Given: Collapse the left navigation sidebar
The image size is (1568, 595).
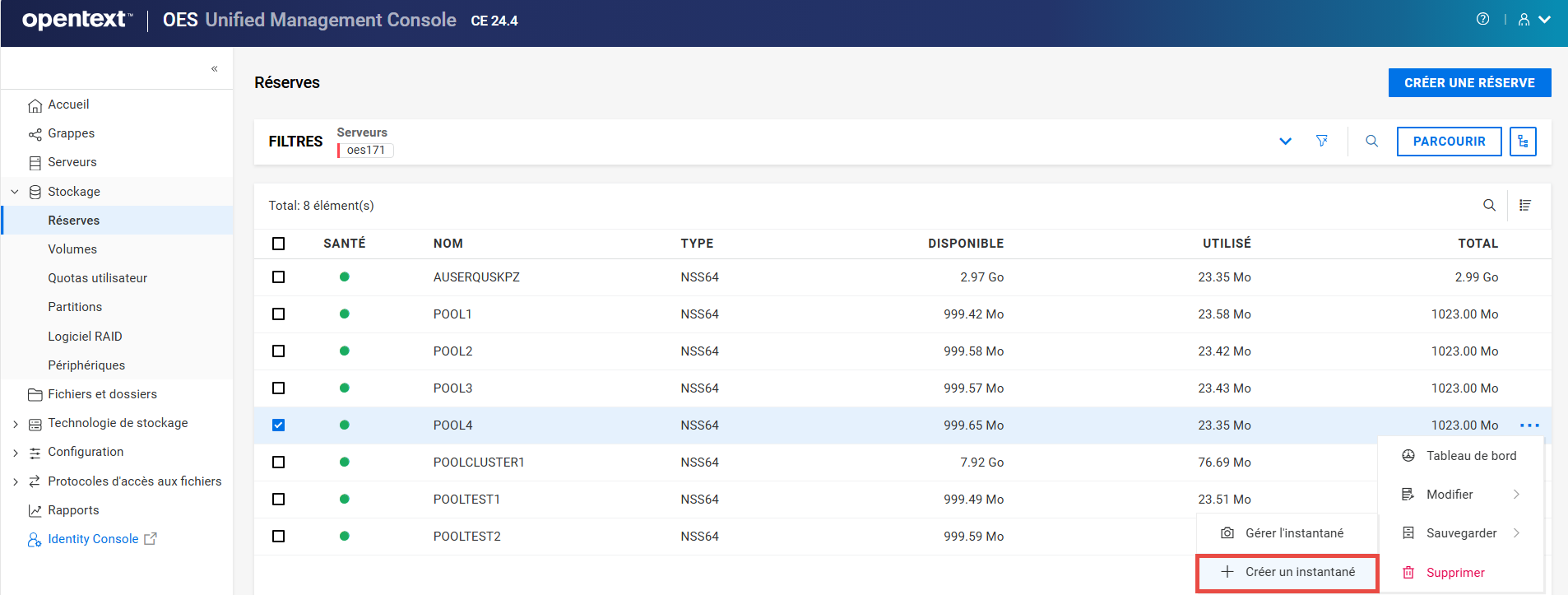Looking at the screenshot, I should 214,68.
